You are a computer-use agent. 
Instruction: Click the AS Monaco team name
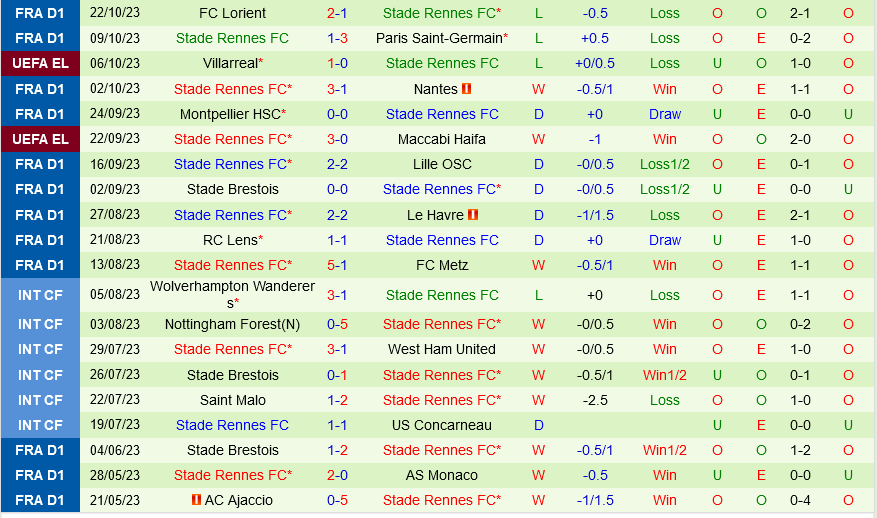pos(442,475)
